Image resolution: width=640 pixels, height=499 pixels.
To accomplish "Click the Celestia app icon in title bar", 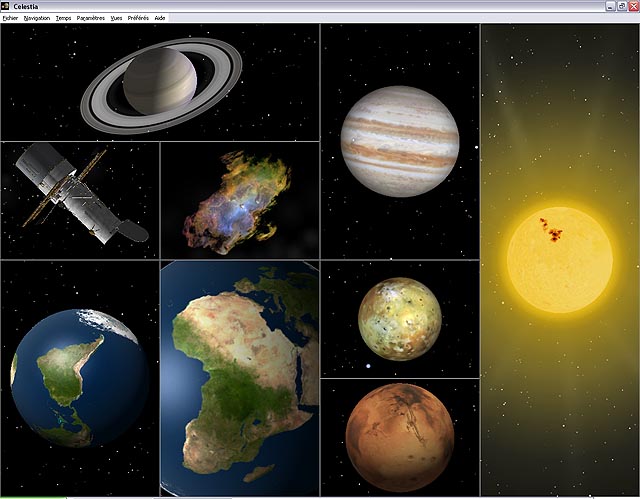I will (5, 6).
